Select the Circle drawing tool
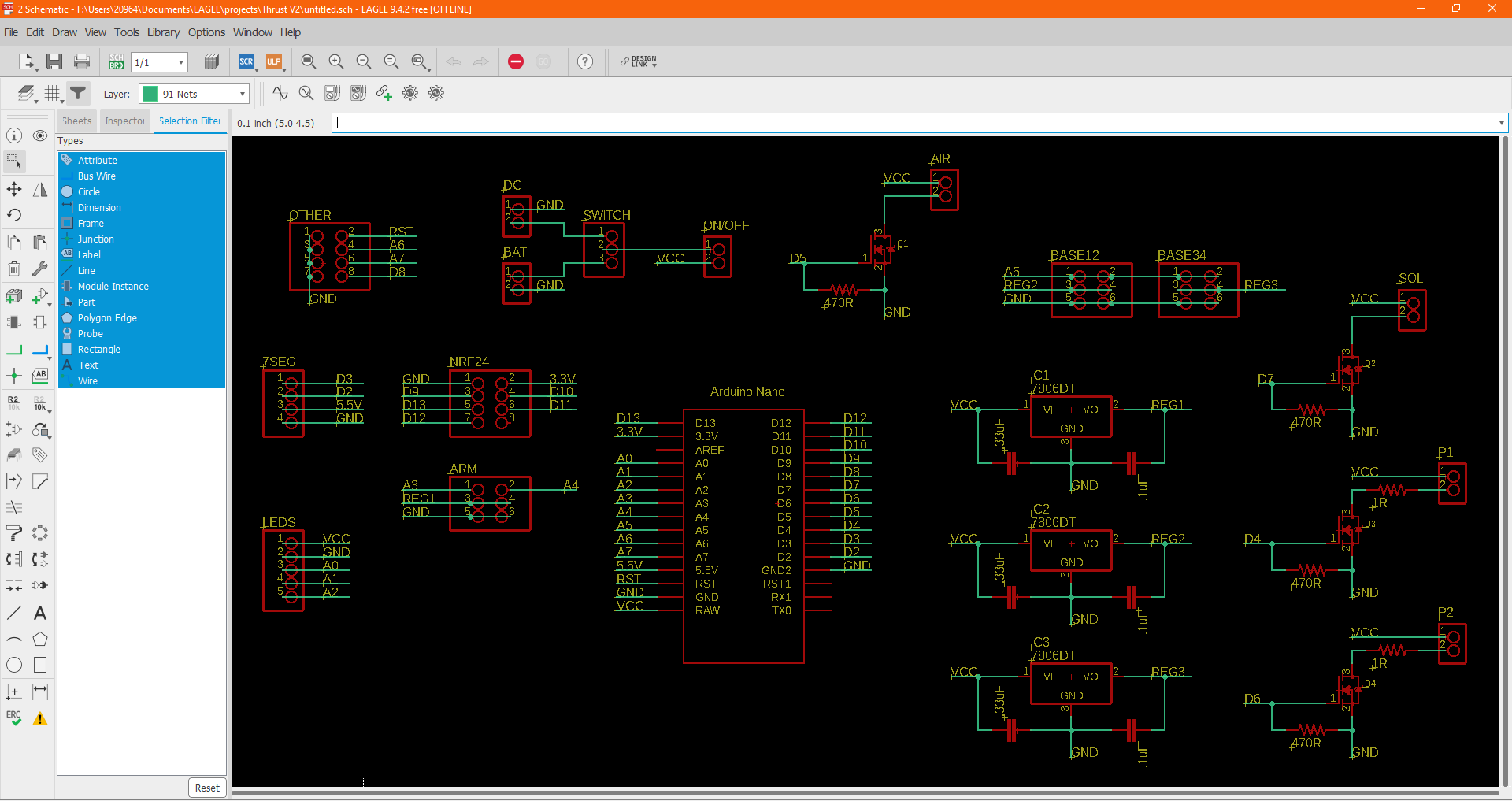 [x=14, y=665]
